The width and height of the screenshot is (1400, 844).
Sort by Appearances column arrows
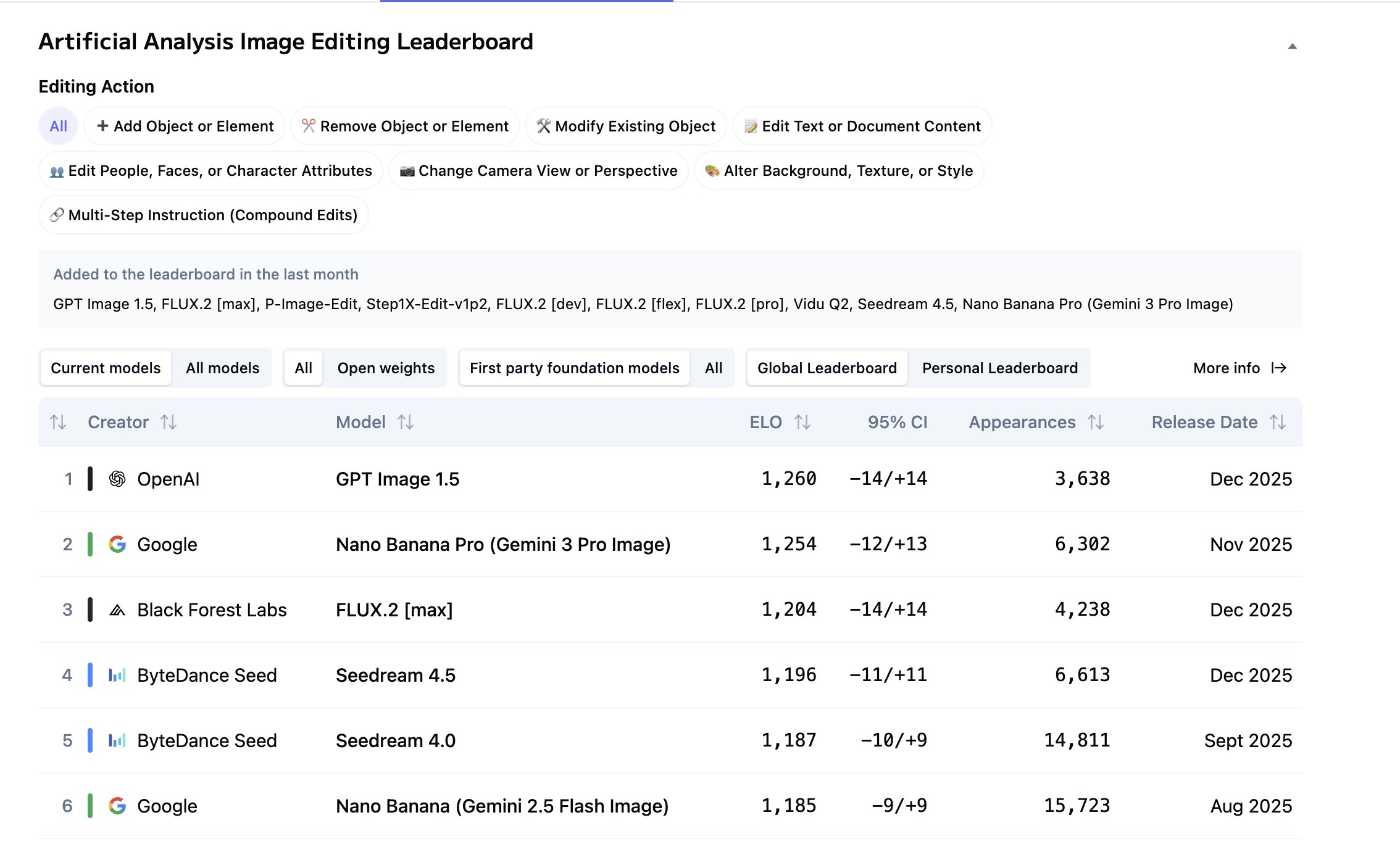(1096, 422)
